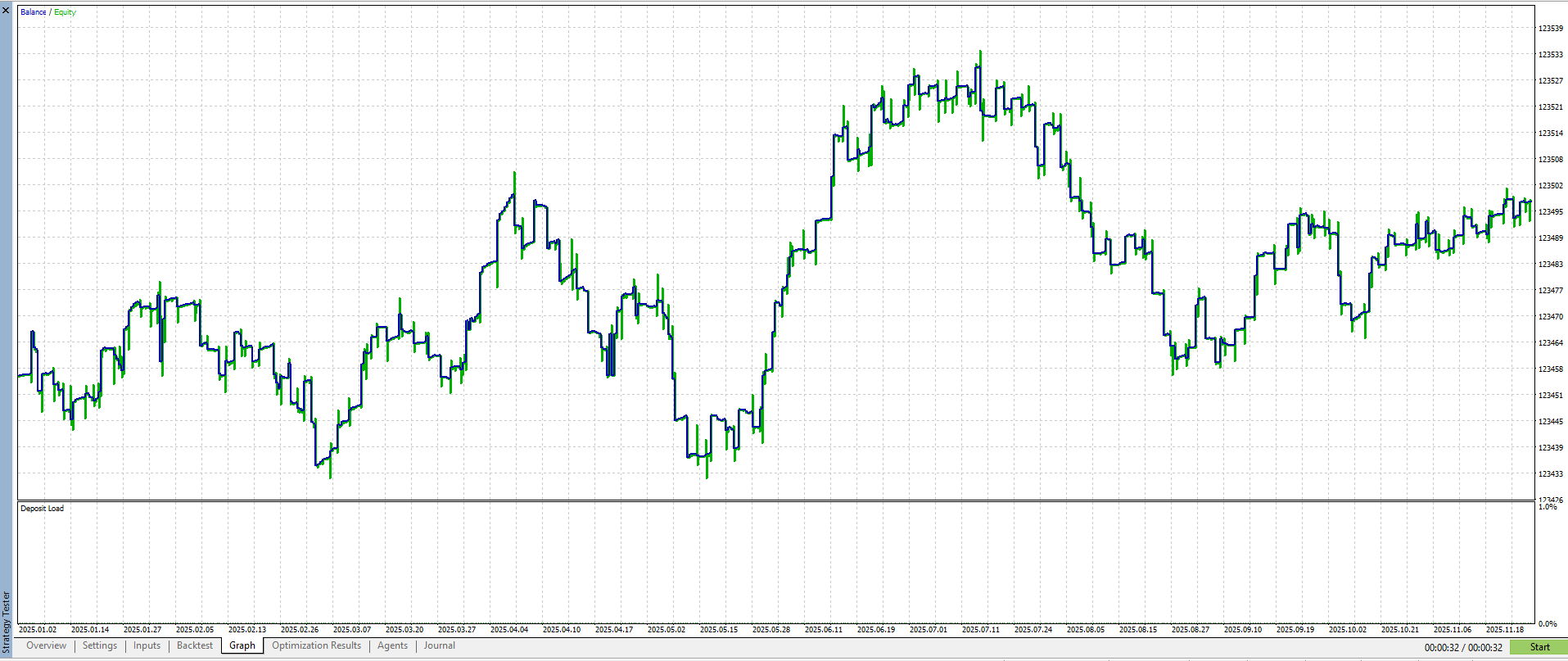Click the Deposit Load panel title
Screen dimensions: 1568x661
click(x=43, y=509)
